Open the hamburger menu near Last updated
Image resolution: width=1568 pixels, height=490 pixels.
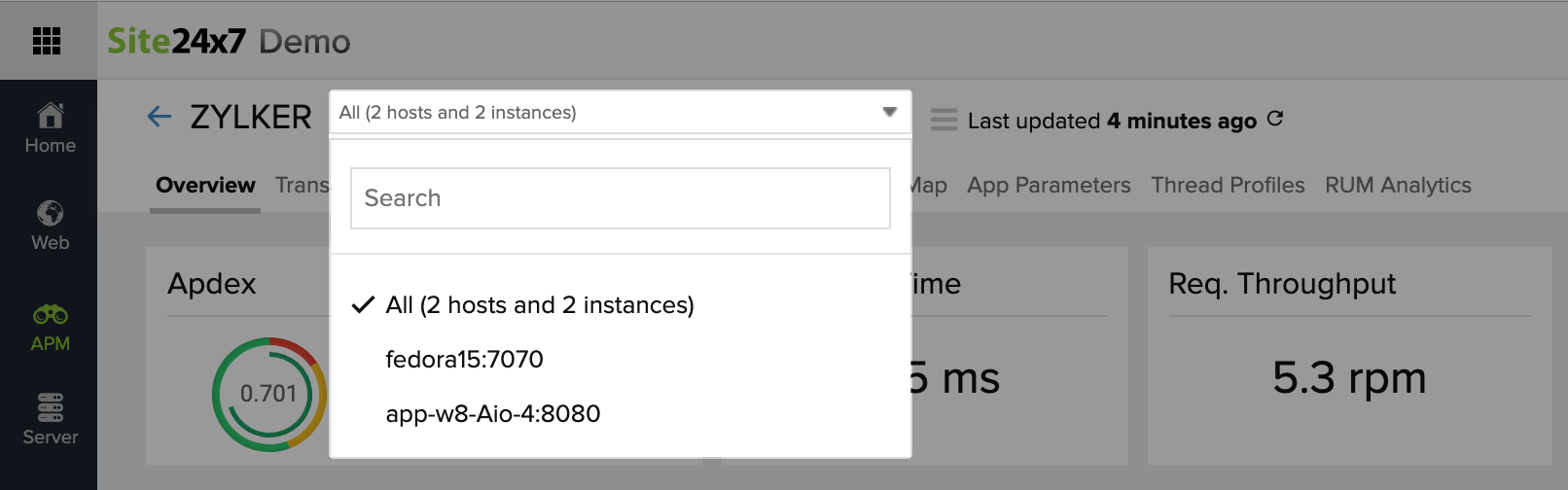[944, 120]
